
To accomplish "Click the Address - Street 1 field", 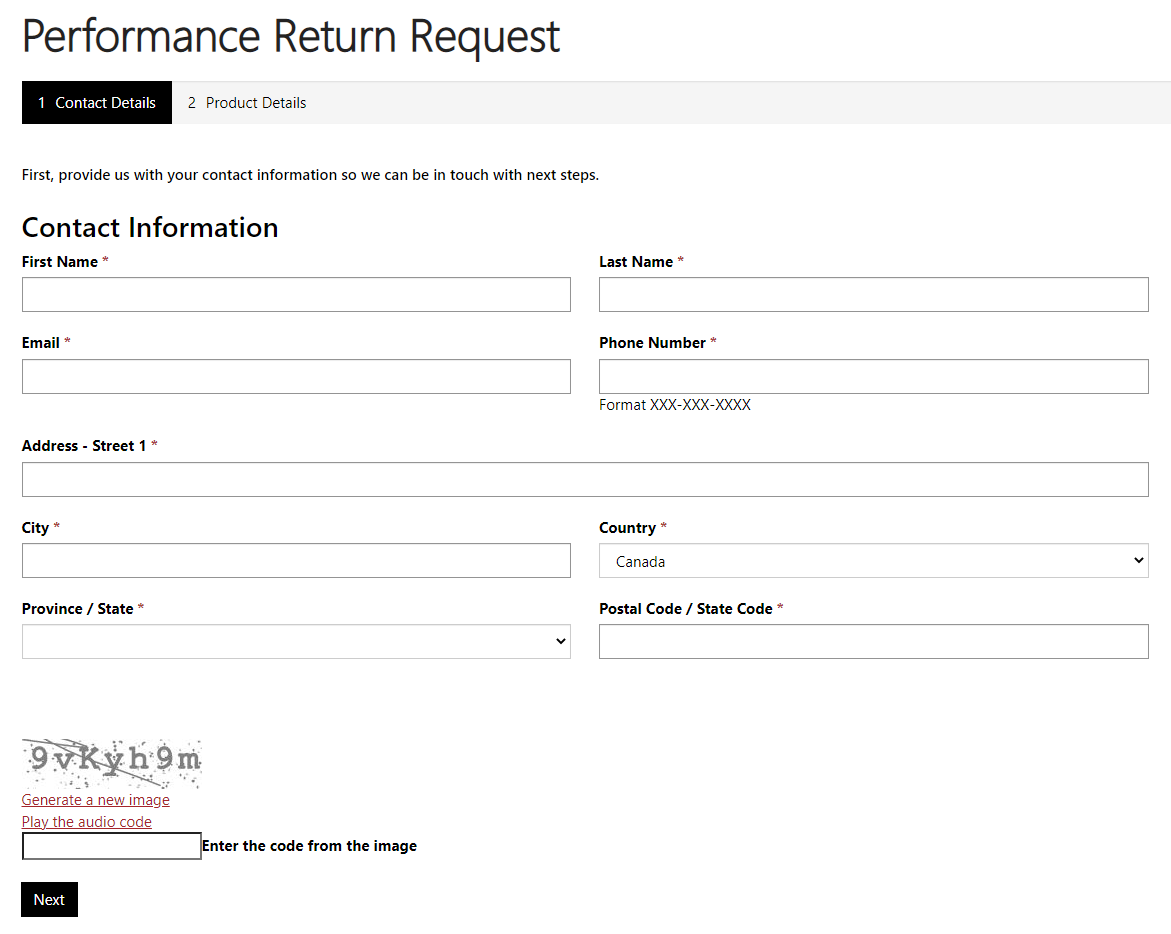I will [586, 479].
